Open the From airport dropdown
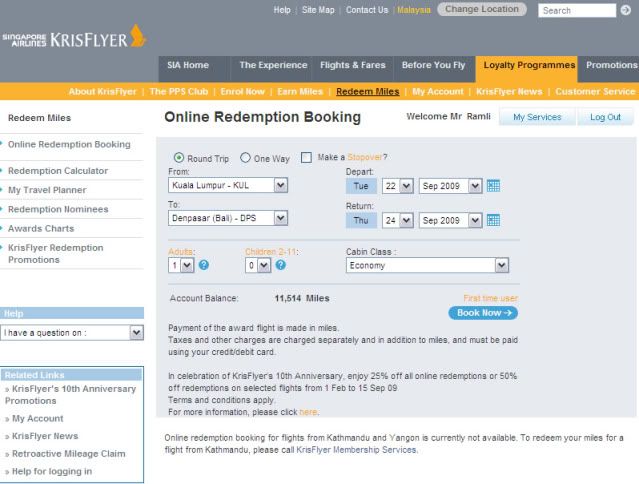The width and height of the screenshot is (639, 484). tap(228, 185)
